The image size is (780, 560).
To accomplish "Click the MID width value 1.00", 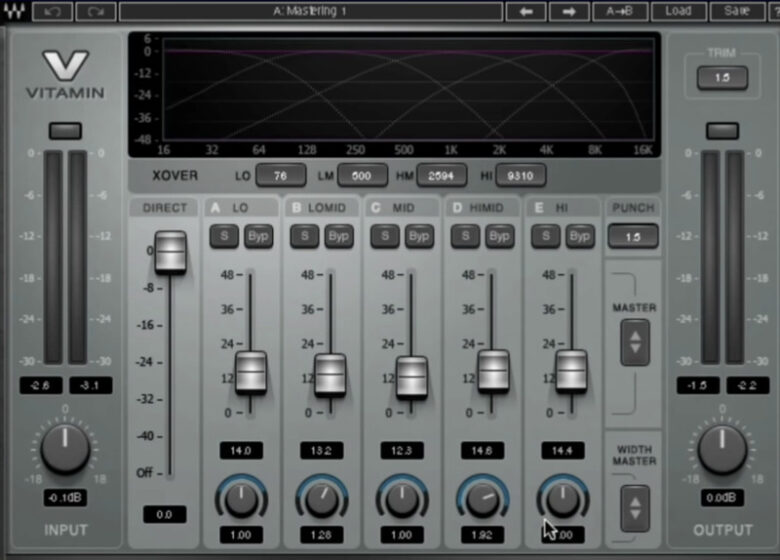I will [402, 535].
